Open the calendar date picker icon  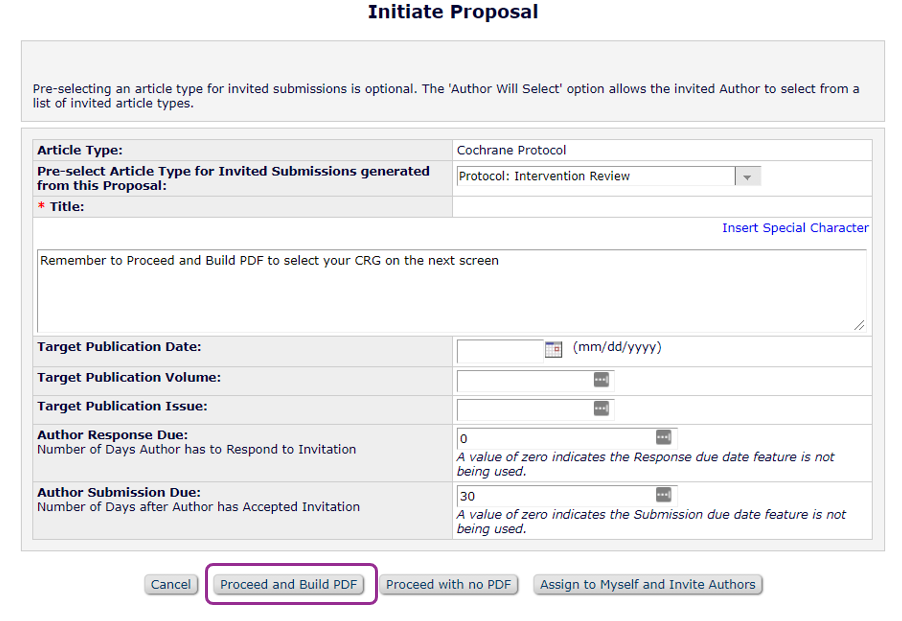coord(553,349)
